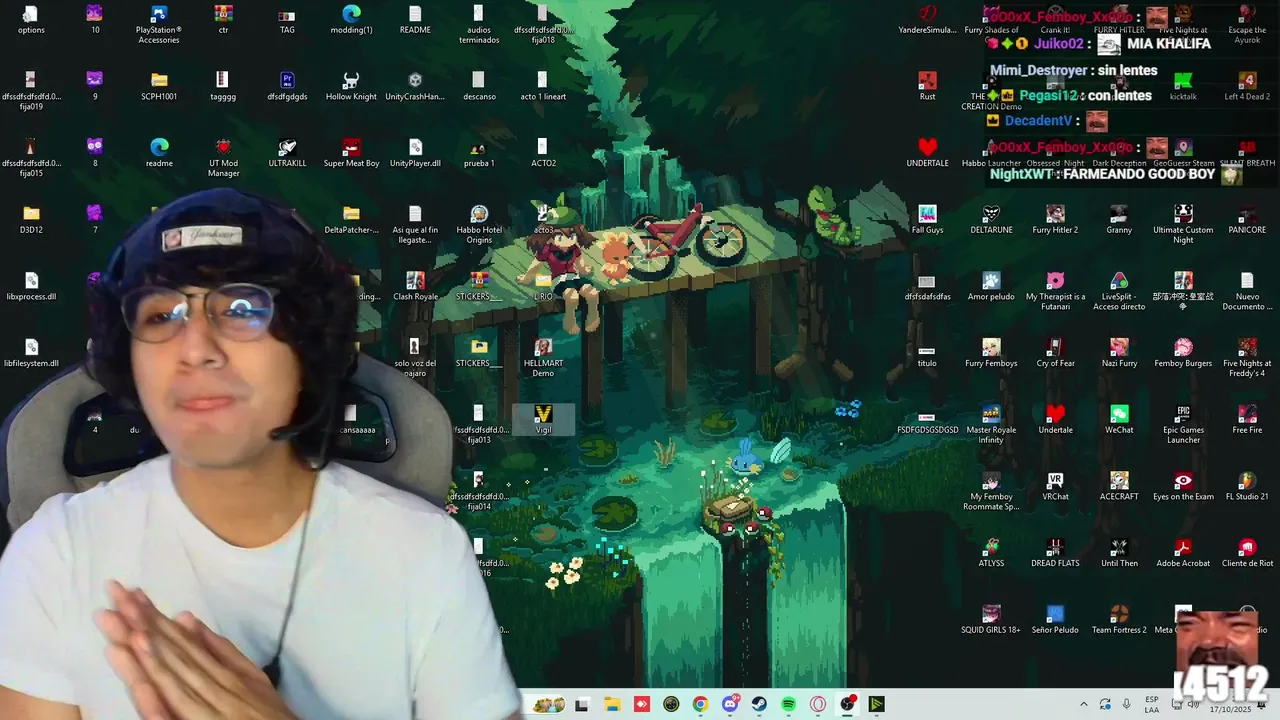Select the Undertale shortcut beside WeChat
The image size is (1280, 720).
click(x=1055, y=420)
